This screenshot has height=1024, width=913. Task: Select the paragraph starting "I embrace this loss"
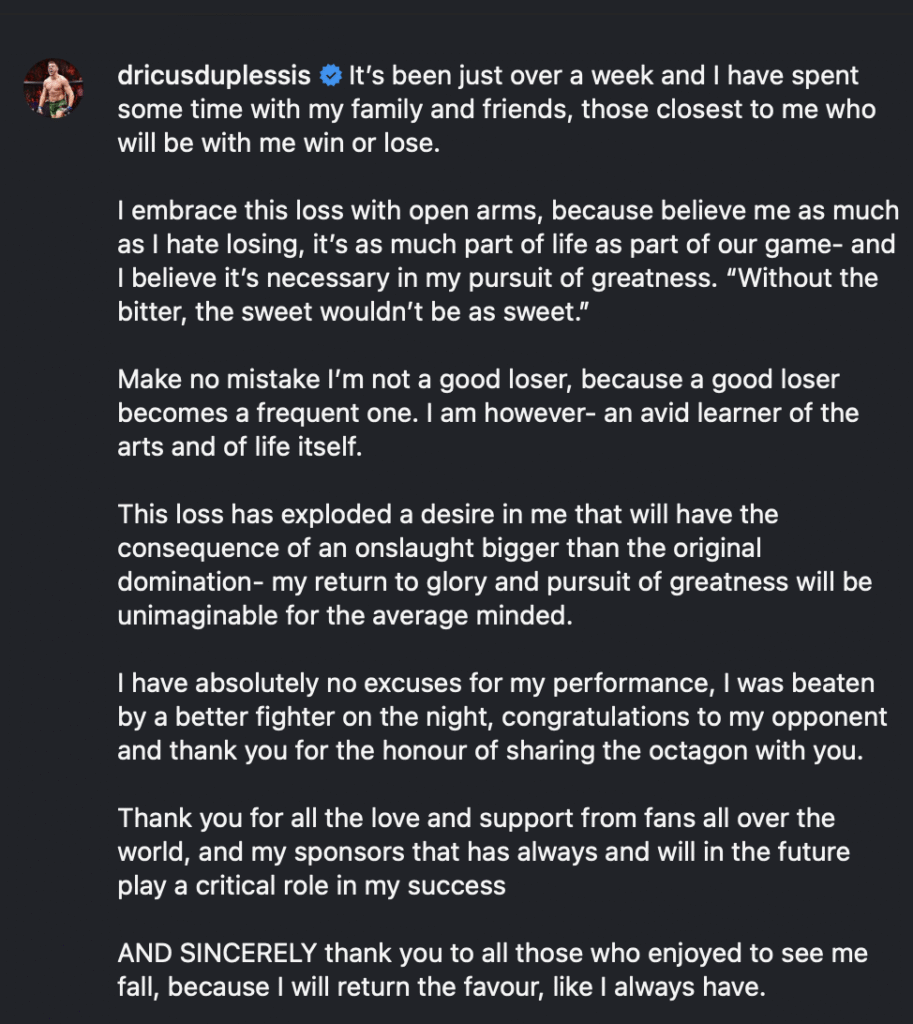tap(508, 261)
